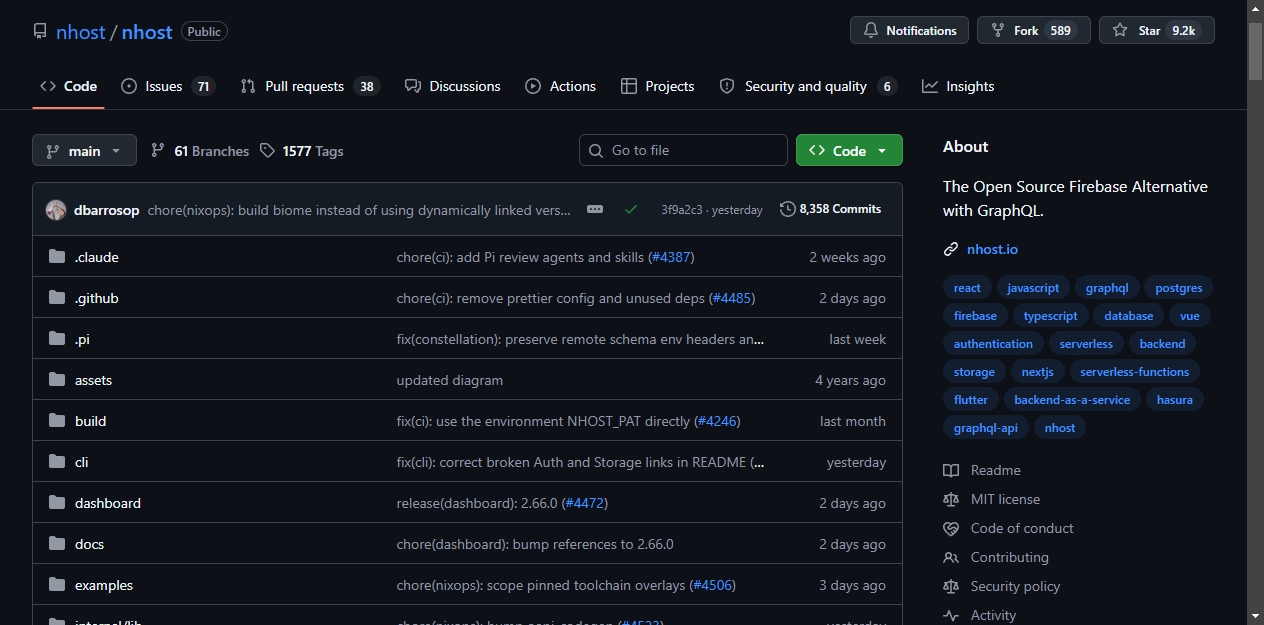Open the Issues tab

(168, 86)
